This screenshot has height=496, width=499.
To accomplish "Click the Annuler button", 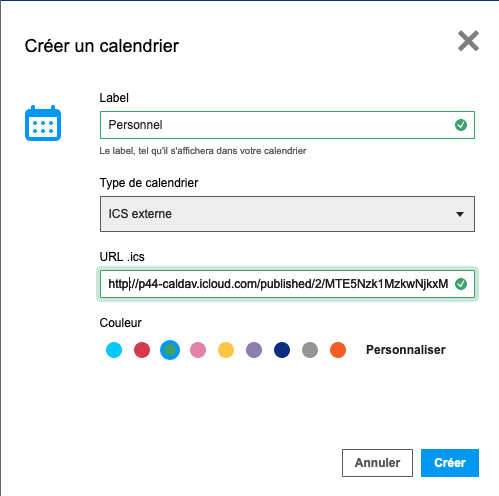I will (377, 463).
